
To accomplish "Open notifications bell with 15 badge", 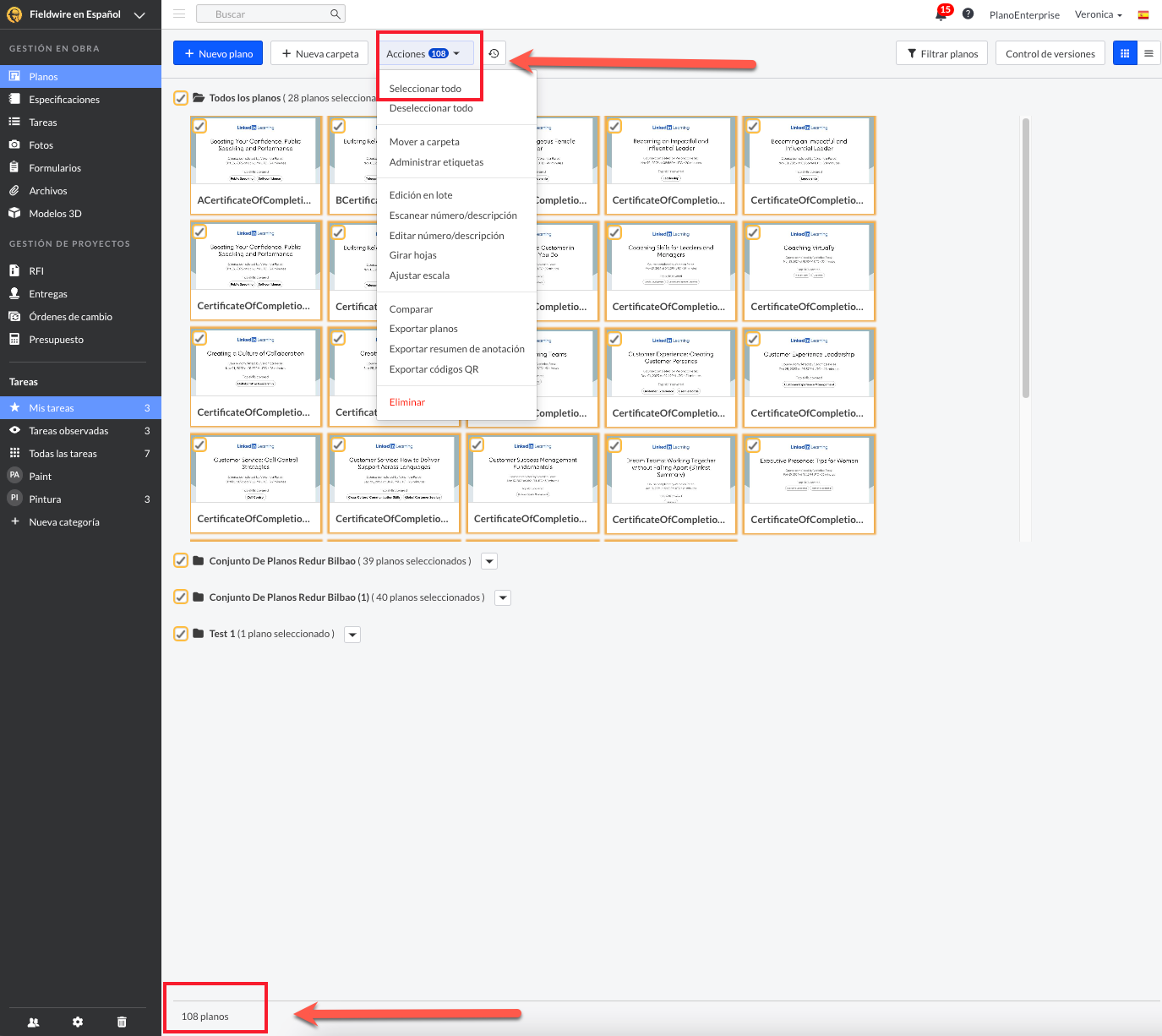I will 941,14.
